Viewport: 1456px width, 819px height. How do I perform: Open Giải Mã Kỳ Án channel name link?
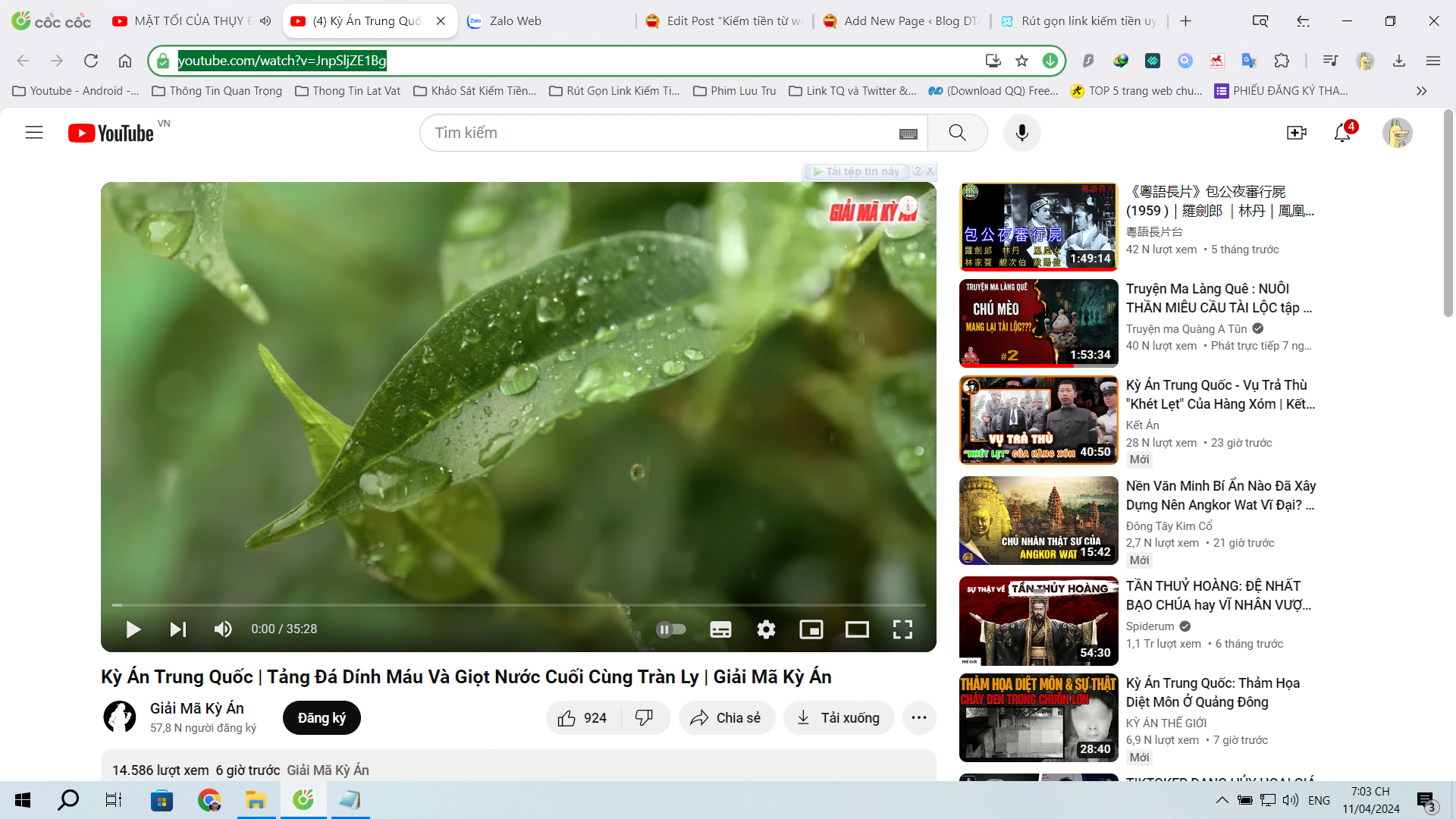tap(197, 708)
